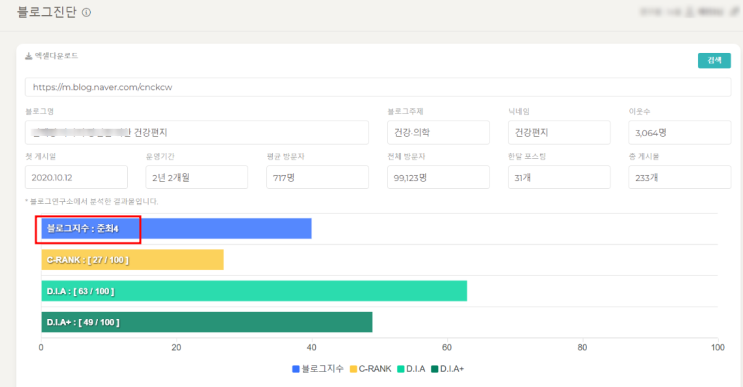The image size is (743, 387).
Task: Click the 전체 방문자 field showing 99,123명
Action: [438, 177]
